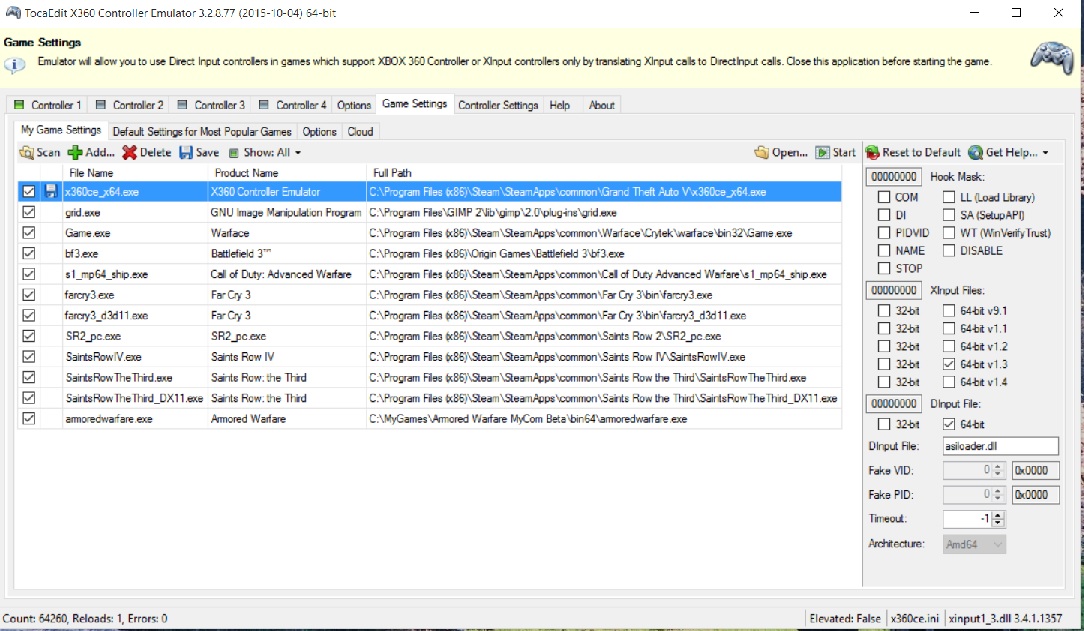Open Default Settings for Most Popular Games tab
Image resolution: width=1084 pixels, height=631 pixels.
tap(202, 131)
